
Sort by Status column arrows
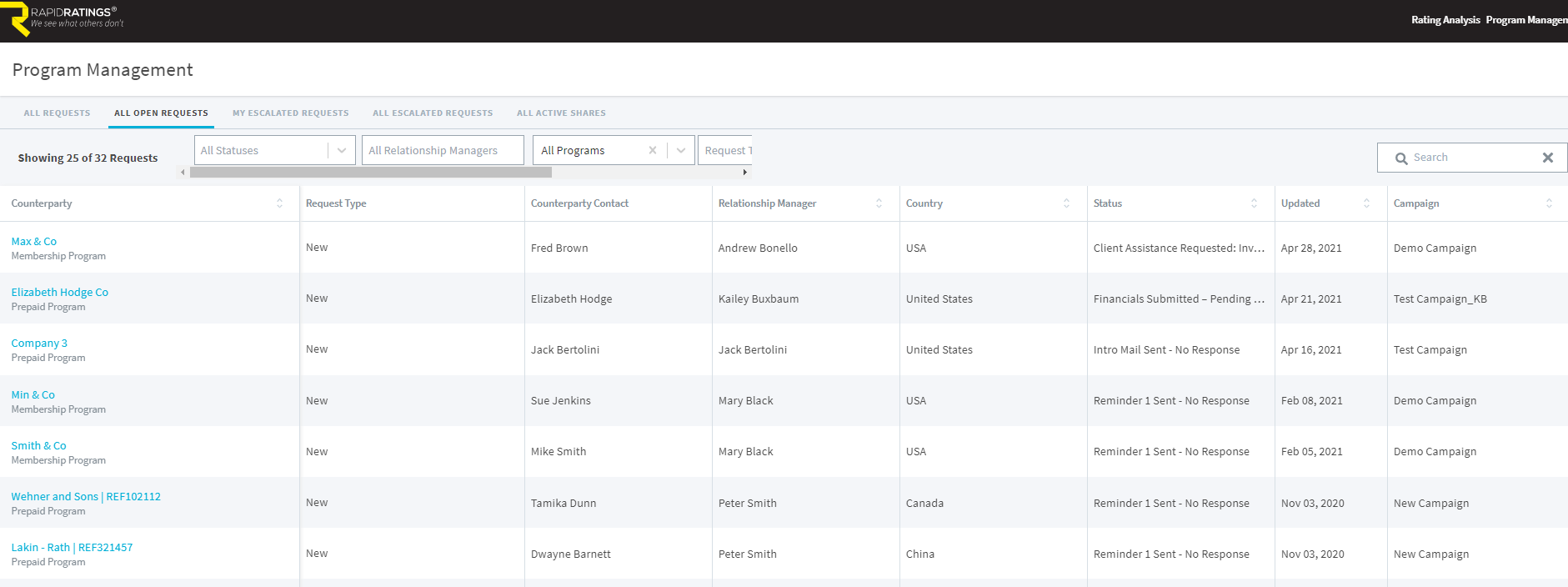pyautogui.click(x=1254, y=203)
